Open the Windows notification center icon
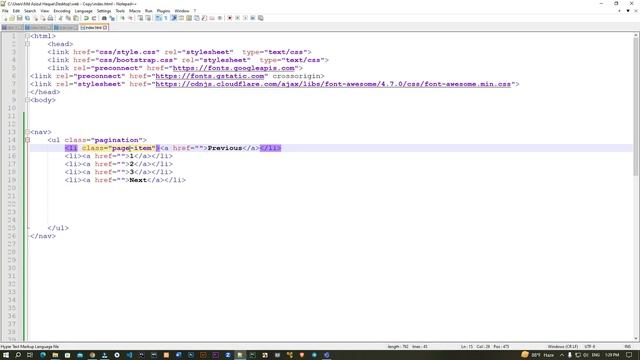 (629, 355)
